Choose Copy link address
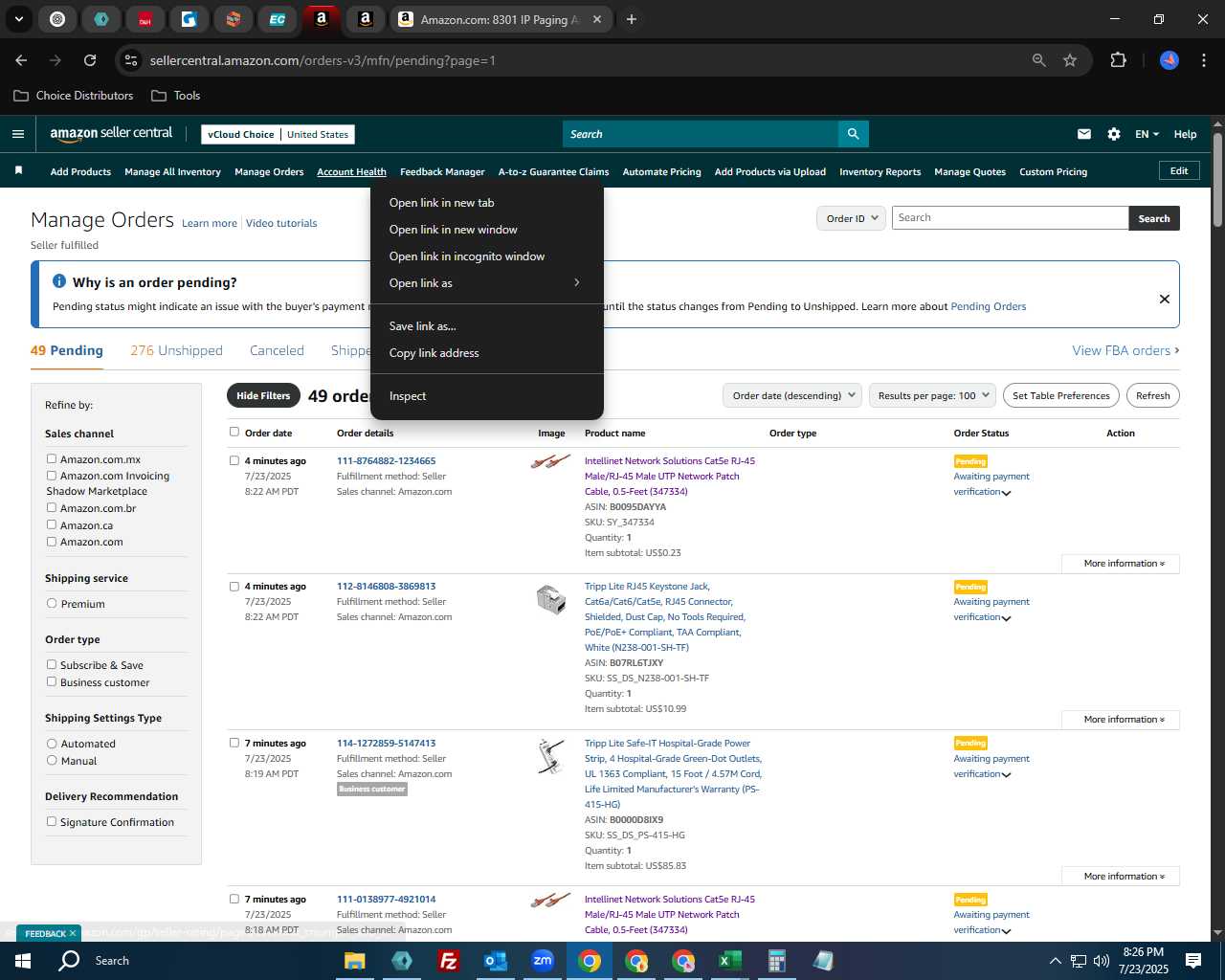Screen dimensions: 1225x980 [x=486, y=353]
